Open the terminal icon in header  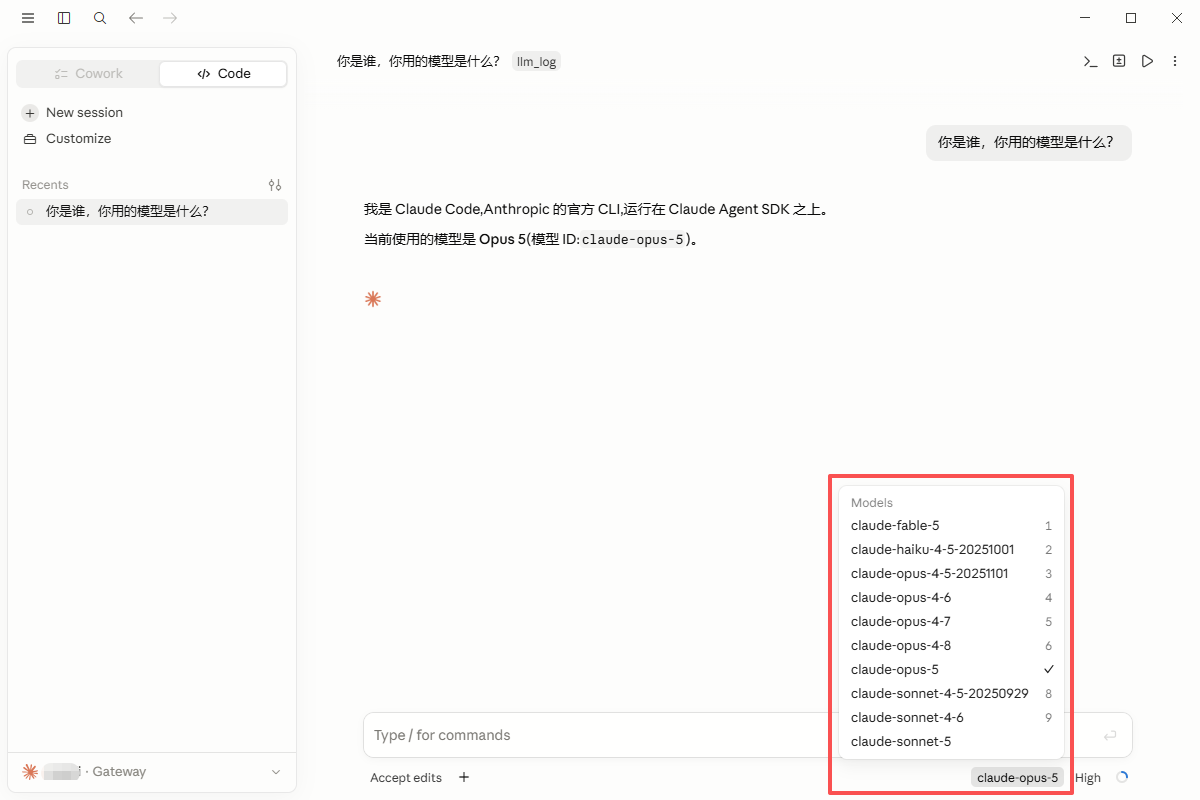tap(1091, 61)
